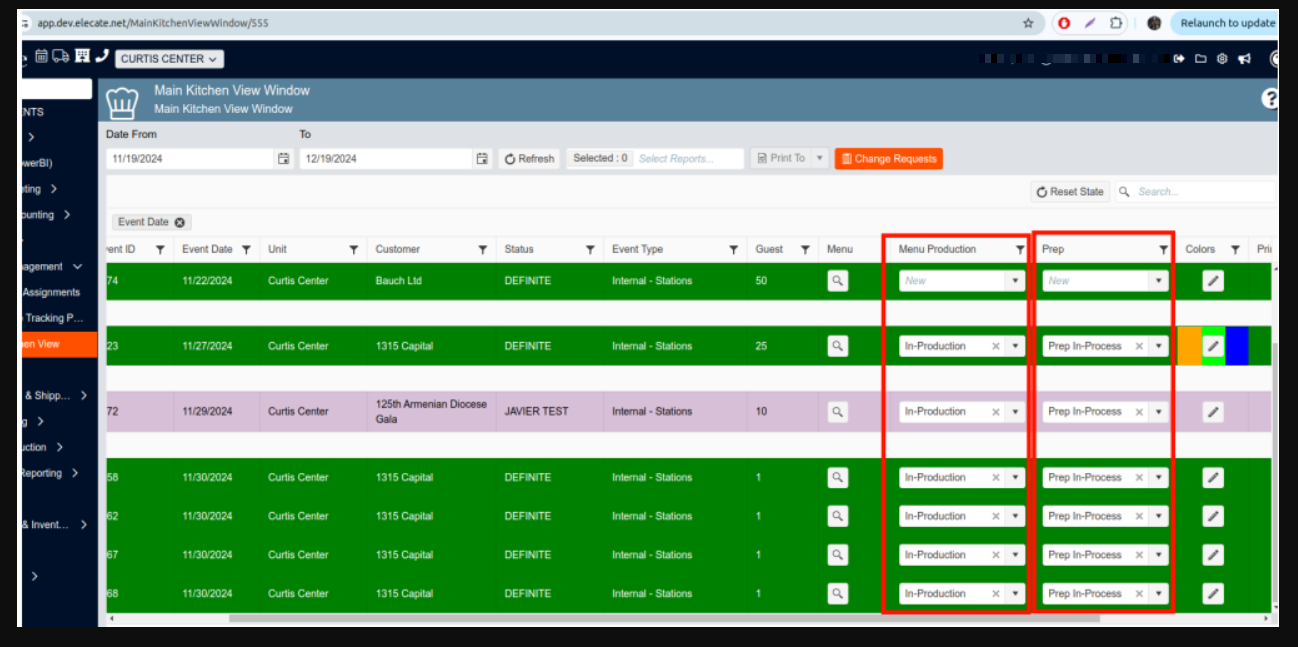Clear In-Production value in the JAVIER TEST row
This screenshot has width=1298, height=647.
995,412
